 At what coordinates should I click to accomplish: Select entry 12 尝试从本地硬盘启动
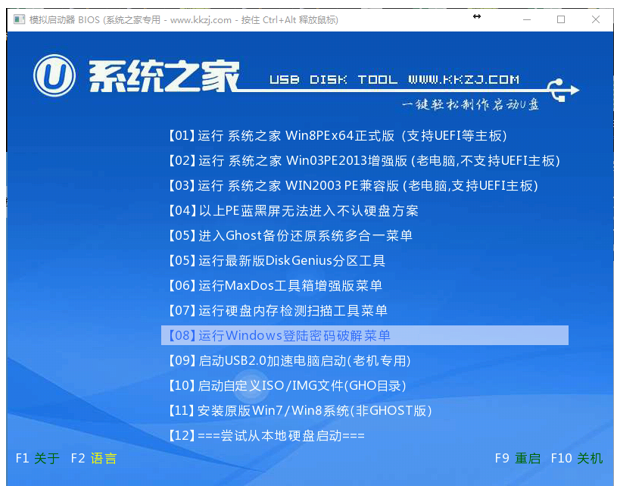(x=266, y=436)
